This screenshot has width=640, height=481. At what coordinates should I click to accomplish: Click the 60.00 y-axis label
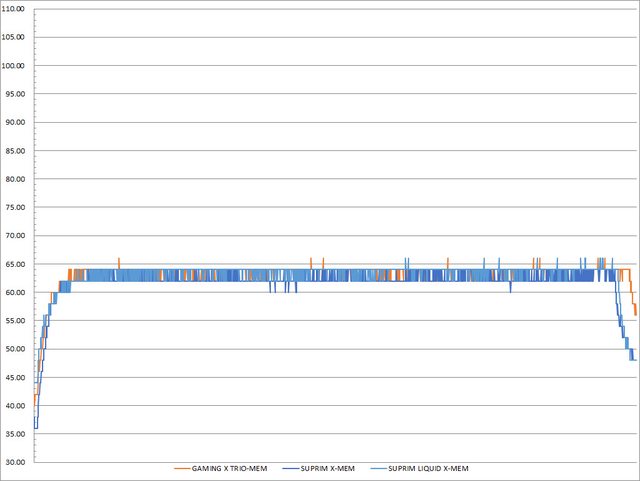pos(18,292)
